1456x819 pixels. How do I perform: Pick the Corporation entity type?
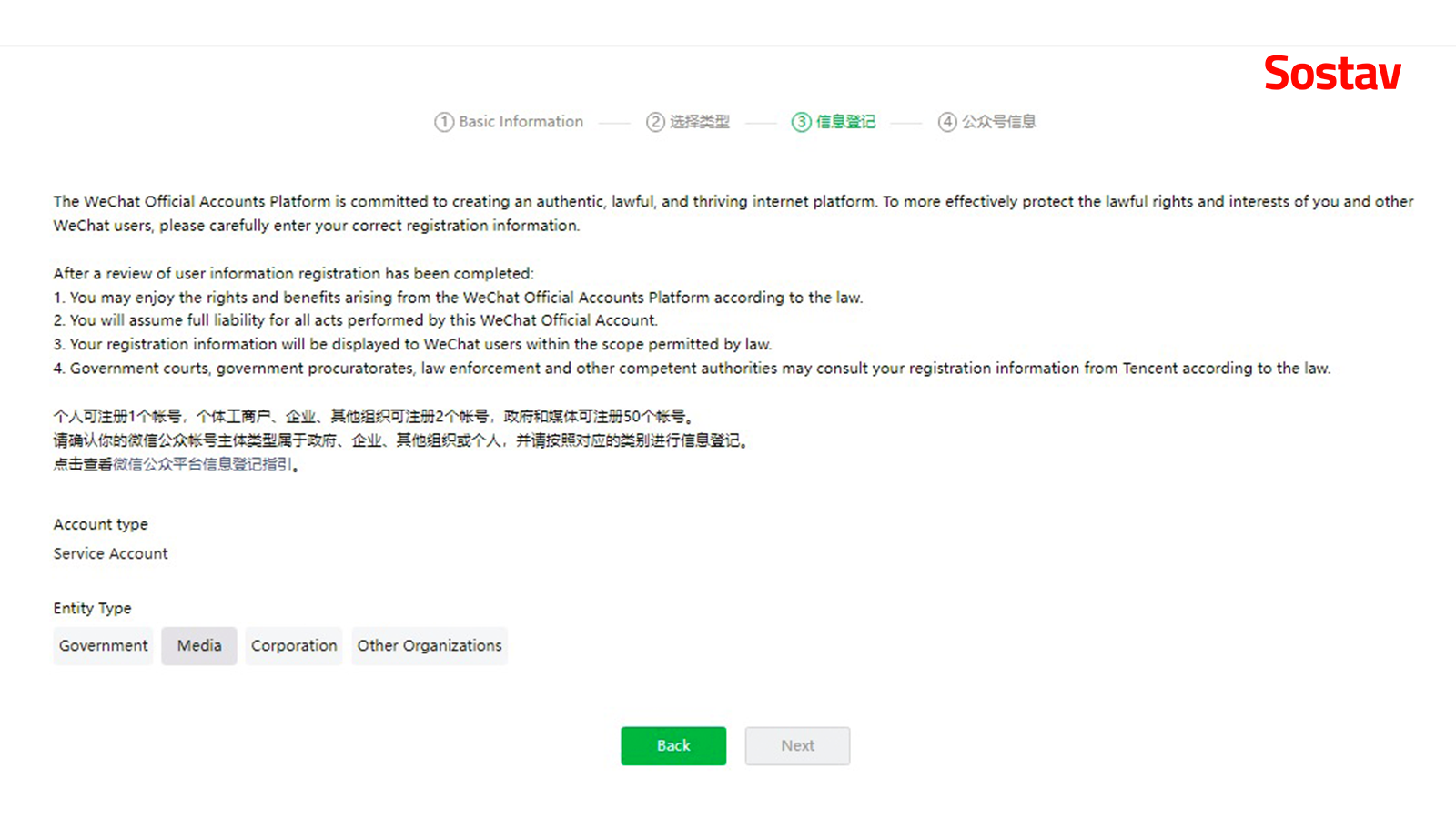tap(294, 646)
